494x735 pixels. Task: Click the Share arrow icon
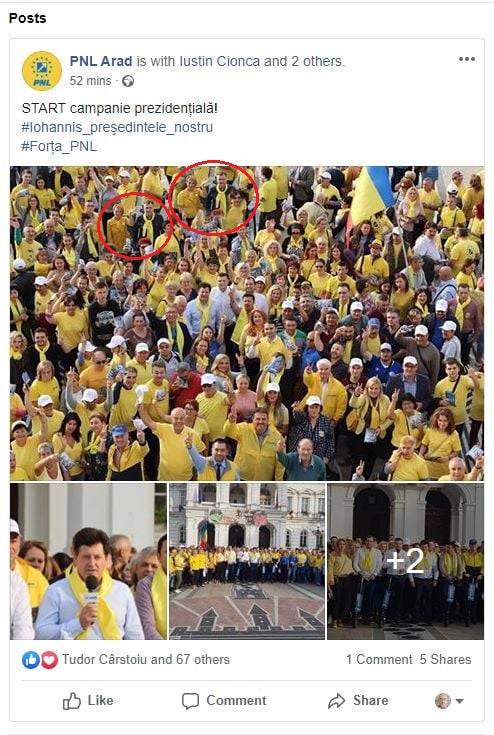(x=337, y=701)
